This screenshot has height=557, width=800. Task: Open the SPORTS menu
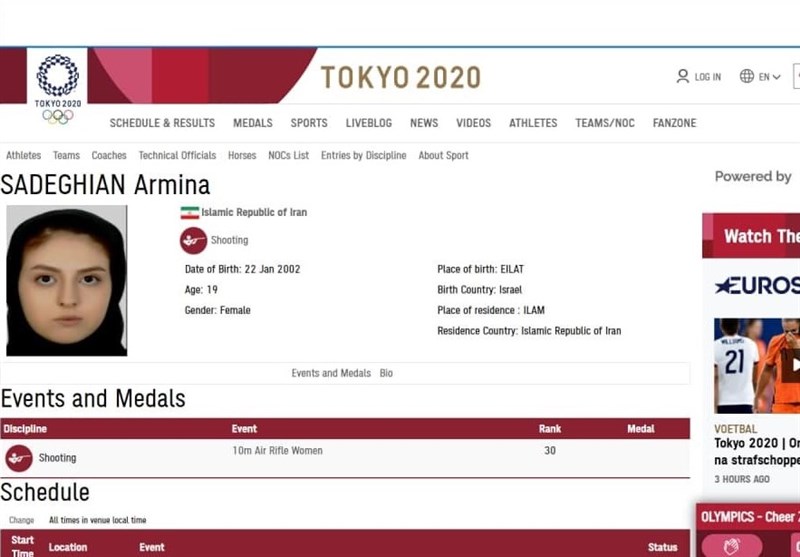pos(309,123)
